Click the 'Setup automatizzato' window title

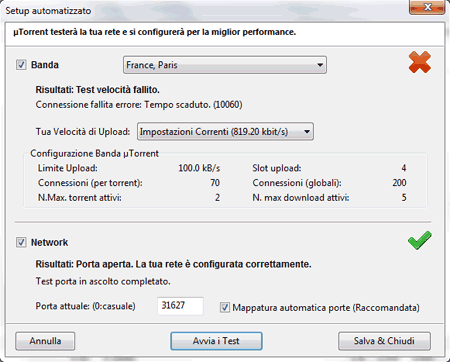pyautogui.click(x=48, y=11)
